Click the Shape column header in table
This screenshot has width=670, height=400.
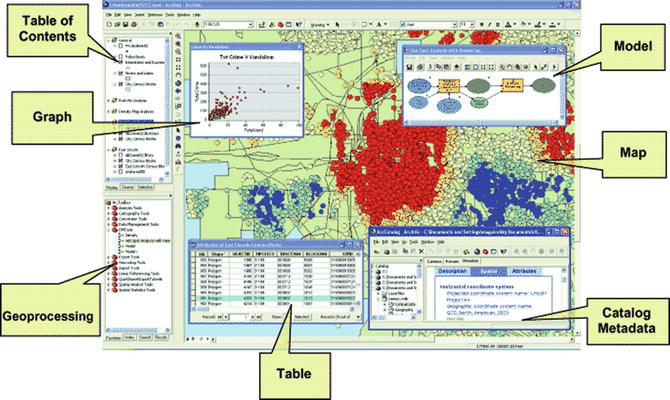click(x=217, y=254)
